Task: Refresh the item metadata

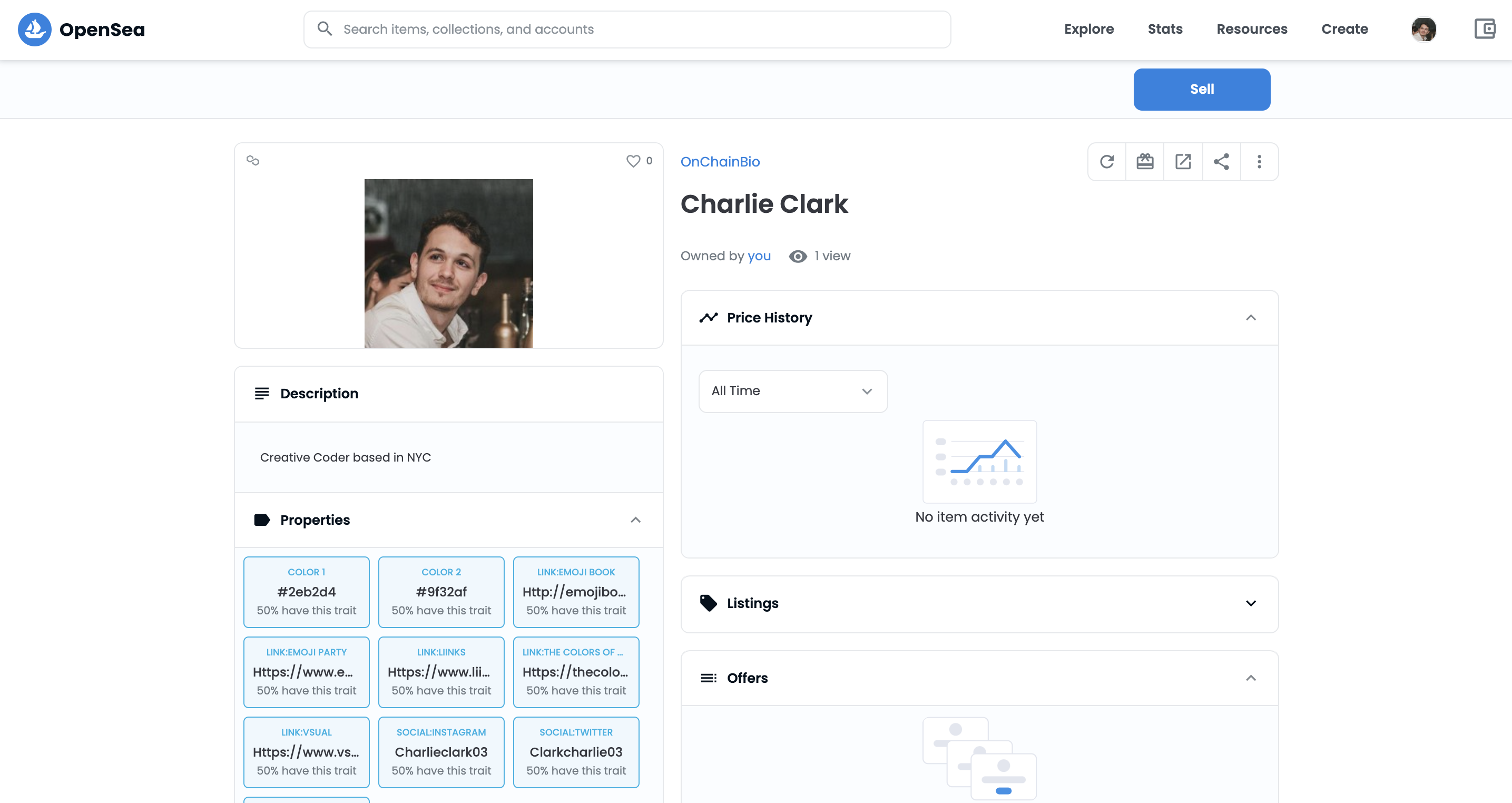Action: pyautogui.click(x=1107, y=161)
